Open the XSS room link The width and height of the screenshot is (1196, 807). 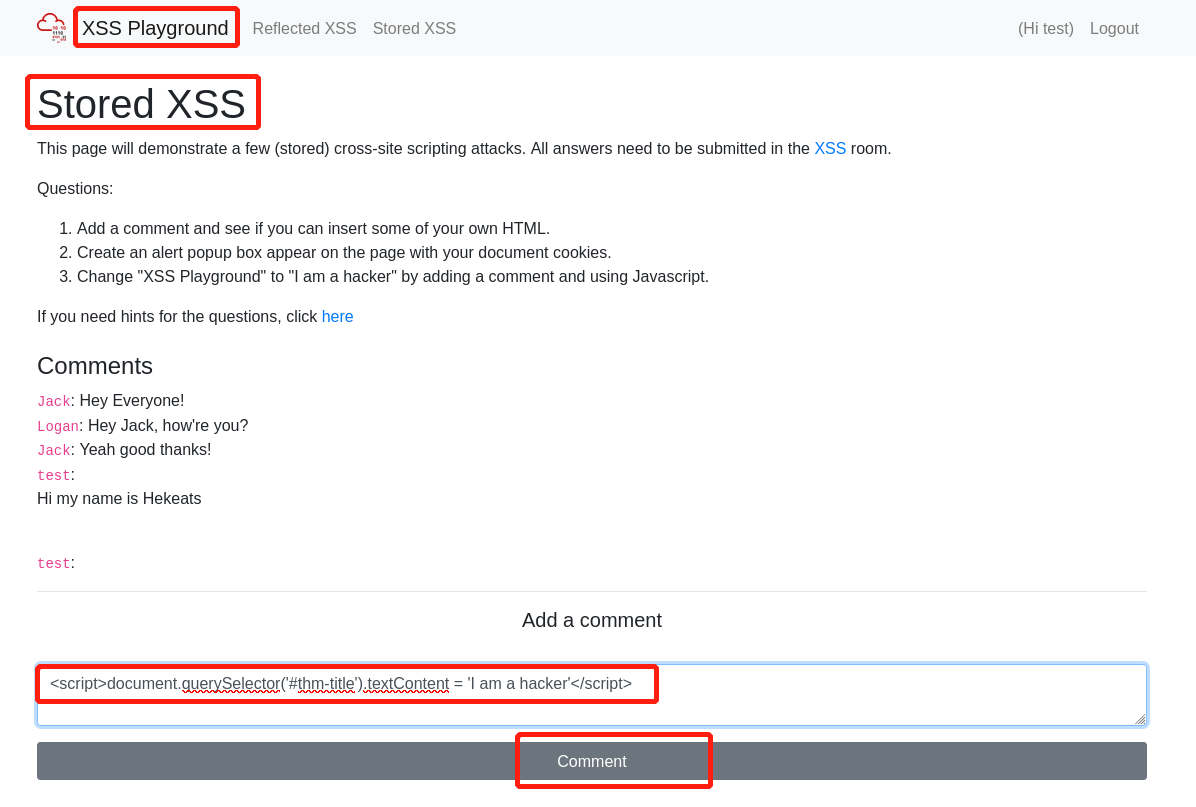829,149
